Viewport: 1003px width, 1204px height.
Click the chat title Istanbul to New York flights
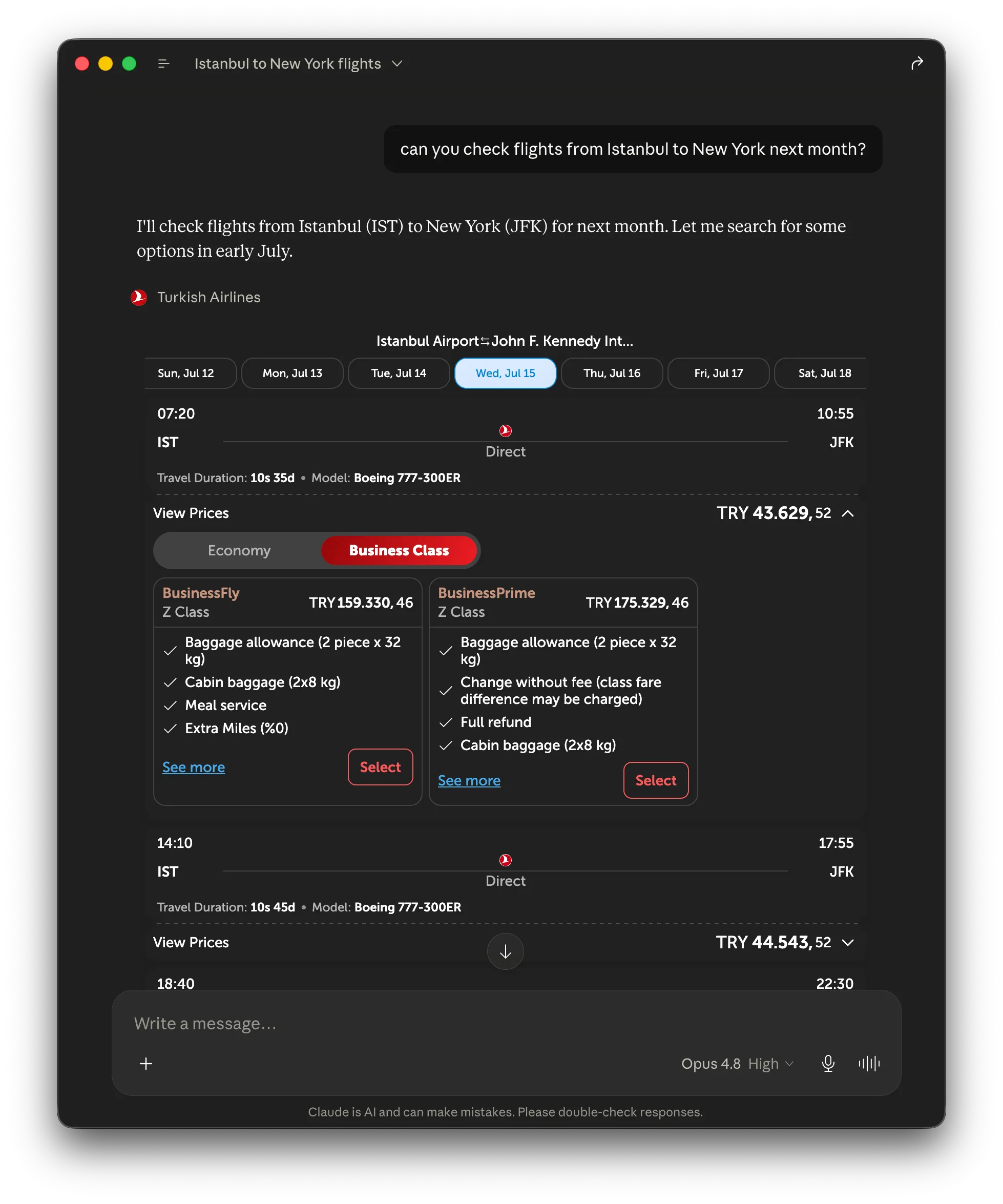[x=288, y=64]
